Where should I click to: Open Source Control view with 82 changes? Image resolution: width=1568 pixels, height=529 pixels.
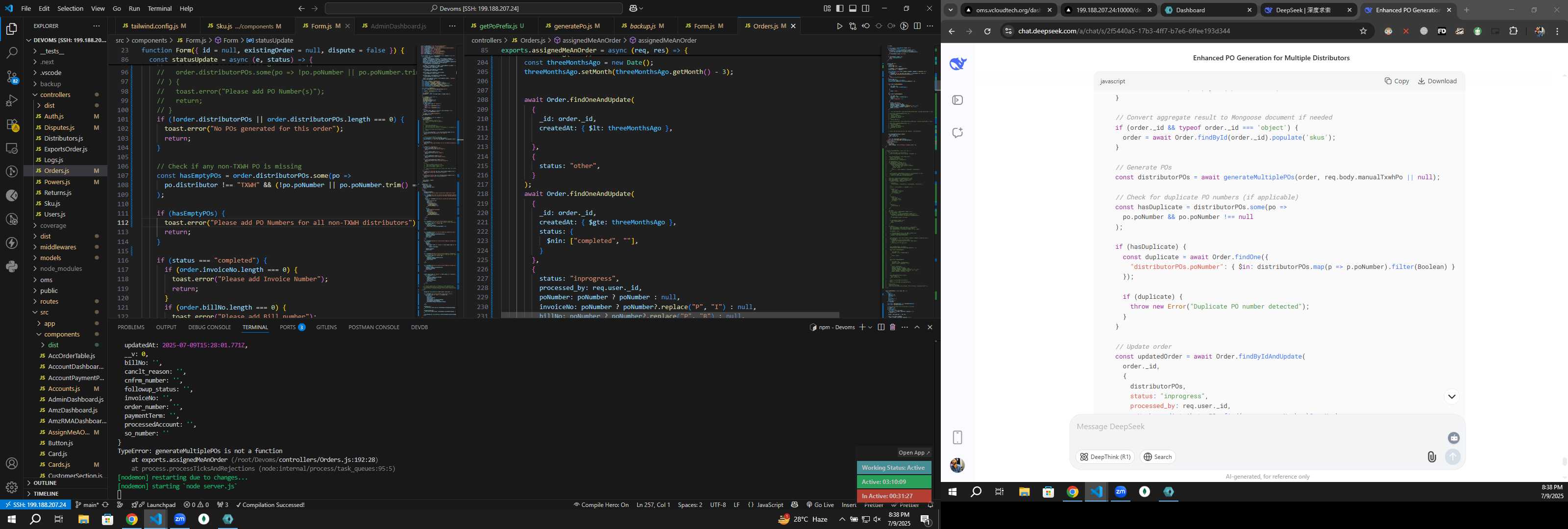(x=12, y=77)
